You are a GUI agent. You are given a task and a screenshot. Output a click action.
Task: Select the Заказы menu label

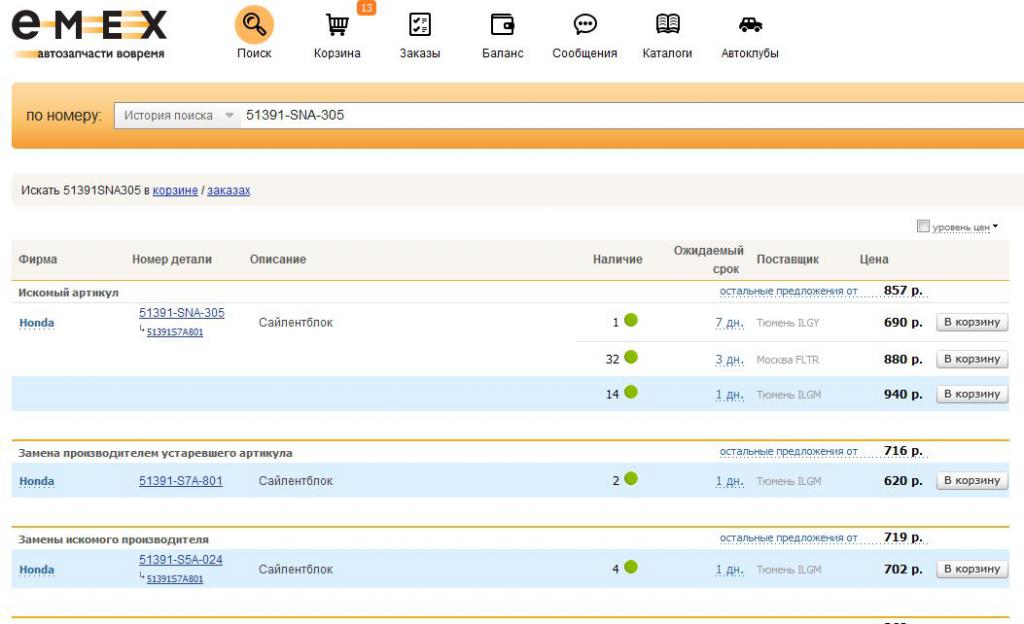click(420, 54)
